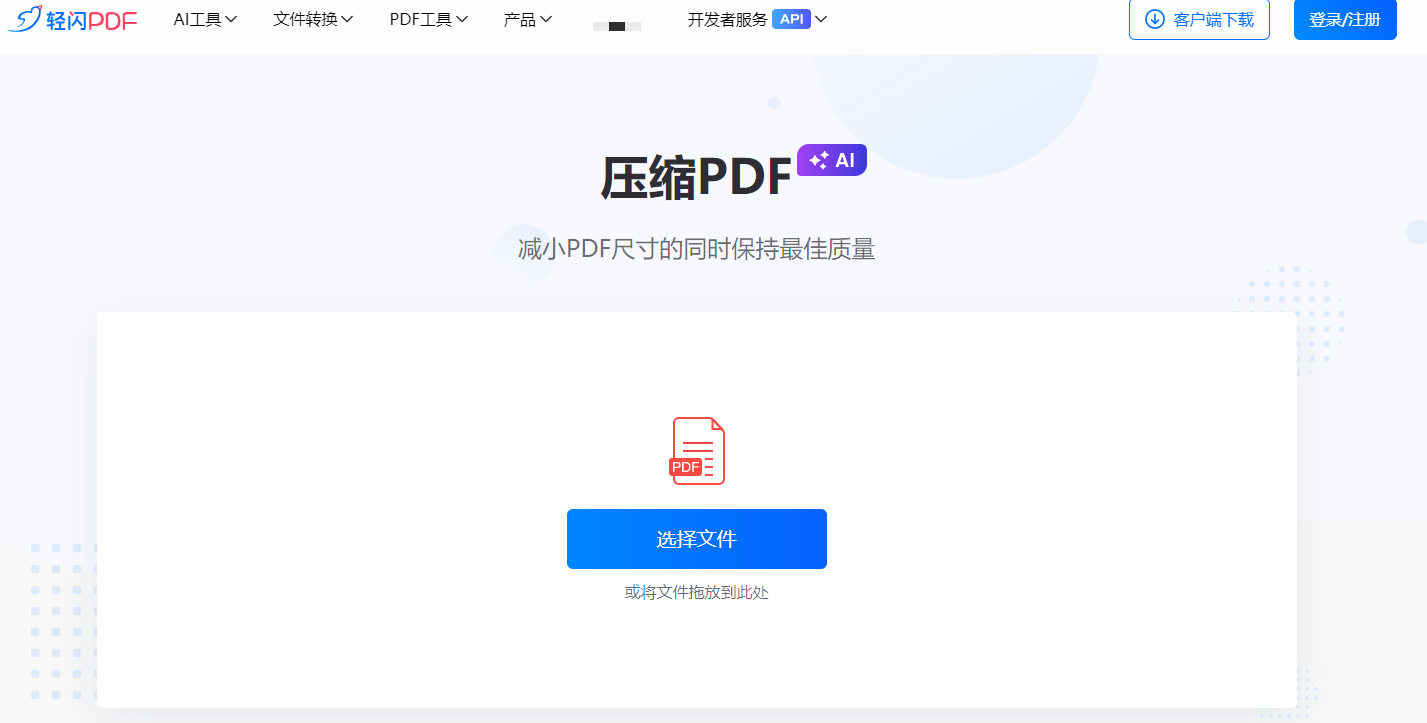Click the 或将文件拖放到此处 hint text
Image resolution: width=1427 pixels, height=723 pixels.
[x=696, y=592]
